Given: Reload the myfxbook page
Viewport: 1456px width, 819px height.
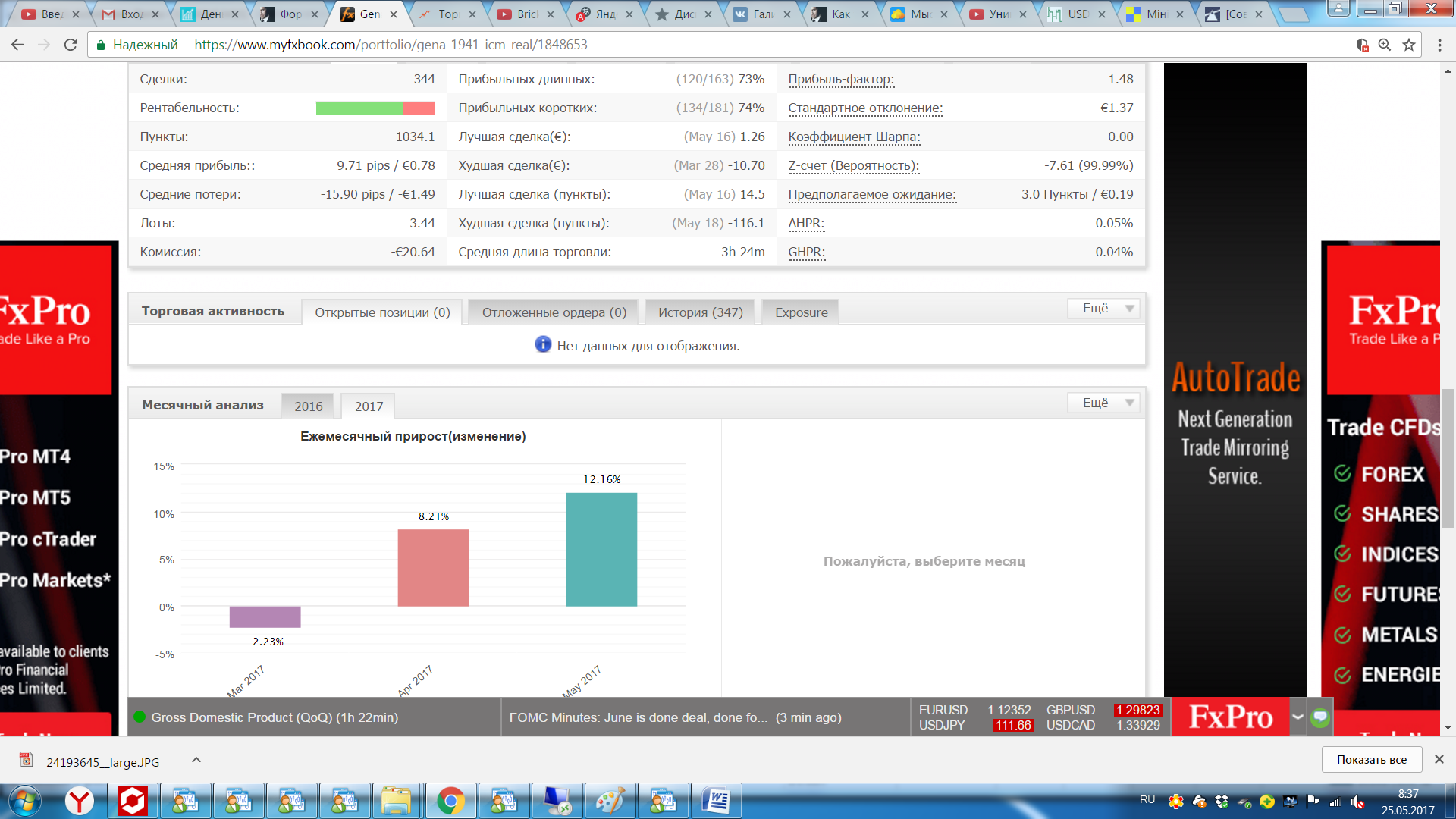Looking at the screenshot, I should pyautogui.click(x=71, y=45).
